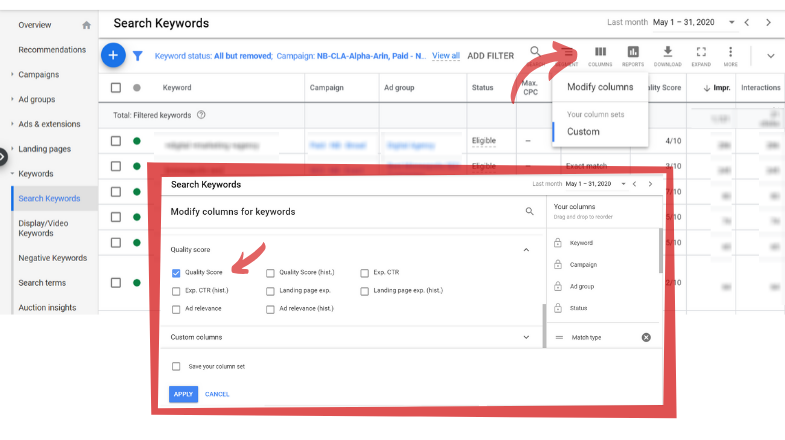Remove Match type column with X icon
This screenshot has width=785, height=440.
[x=646, y=337]
